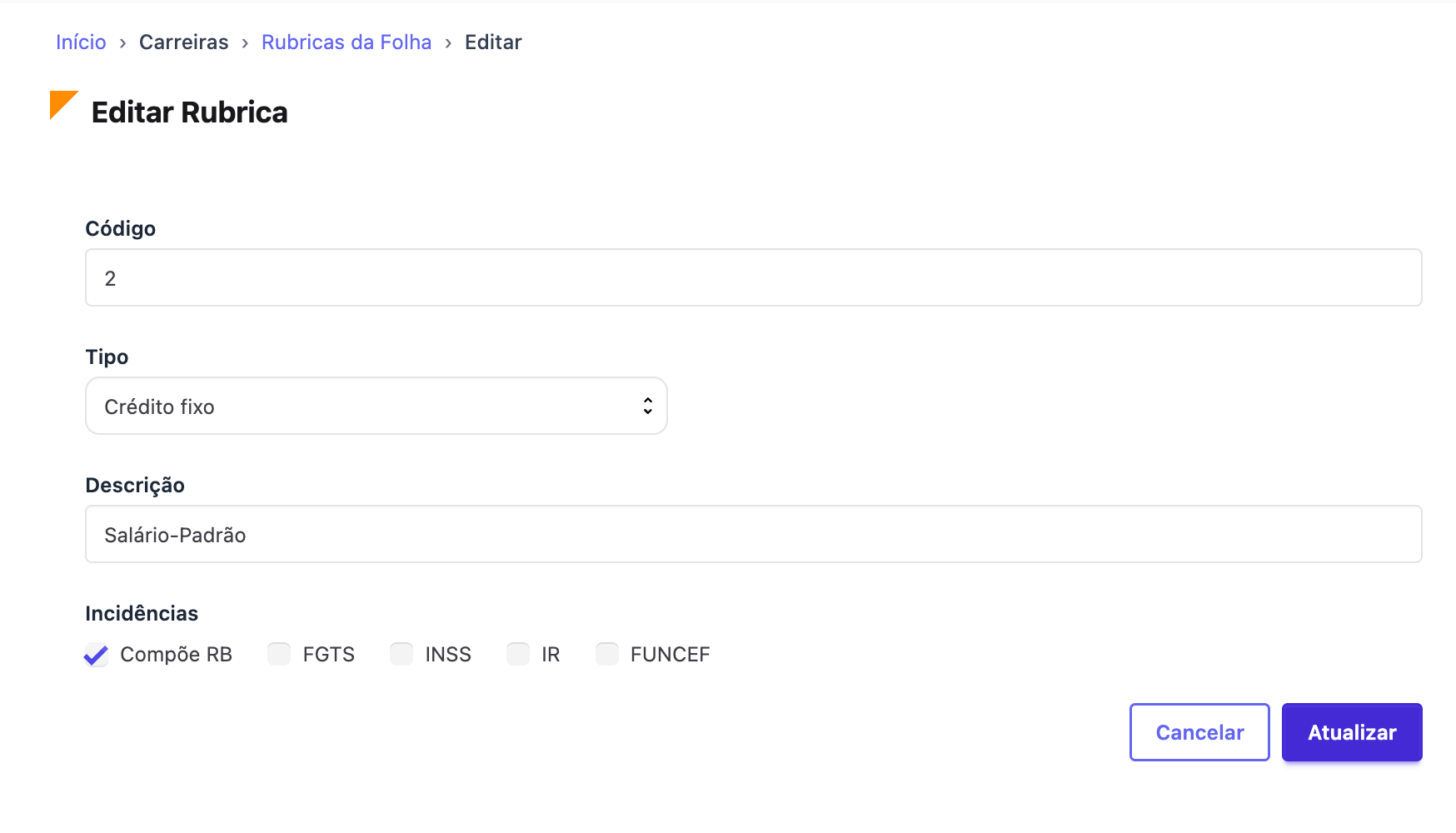The image size is (1456, 833).
Task: Click the orange triangle beside Editar Rubrica
Action: (x=61, y=102)
